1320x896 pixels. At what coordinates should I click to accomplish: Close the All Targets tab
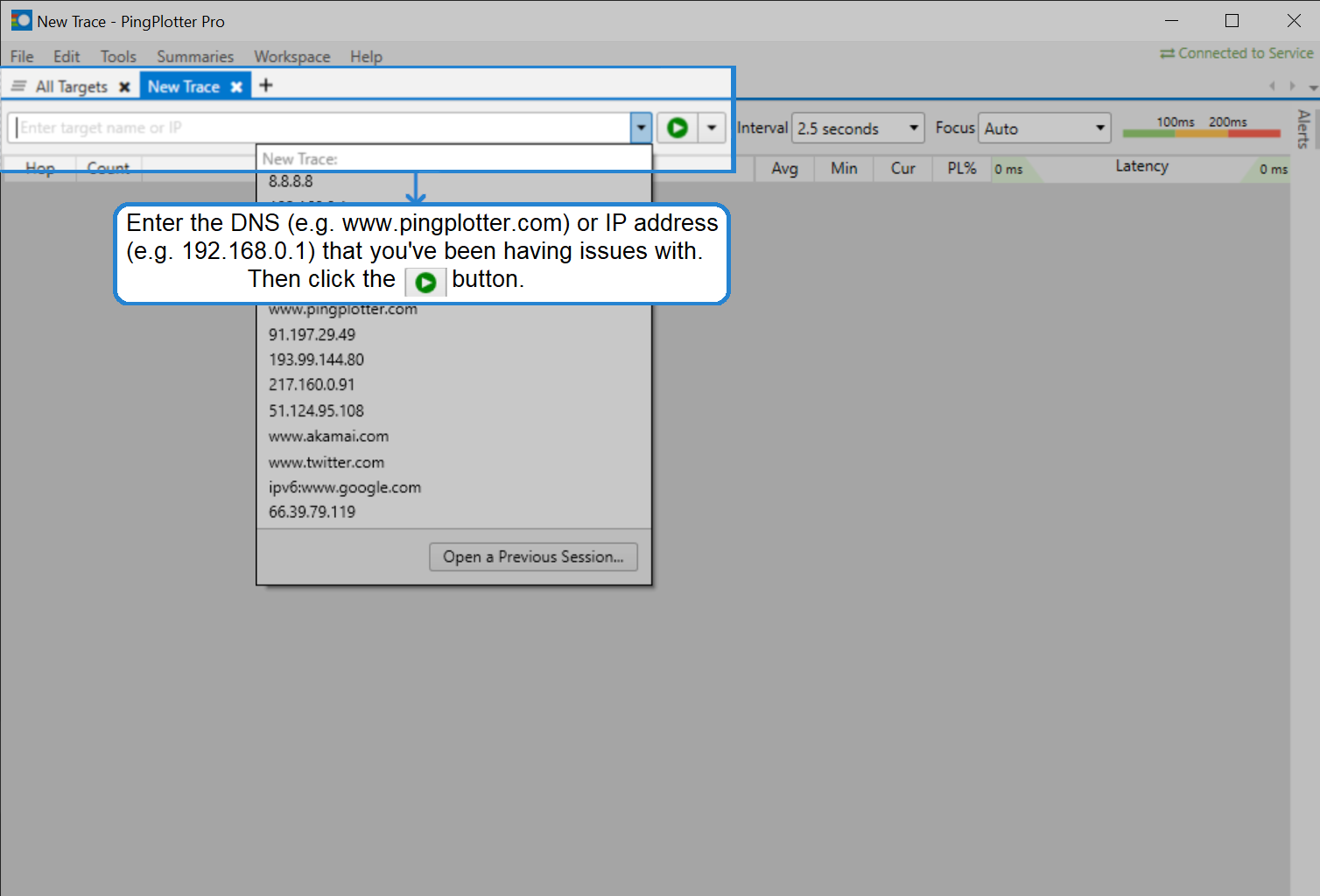click(124, 87)
